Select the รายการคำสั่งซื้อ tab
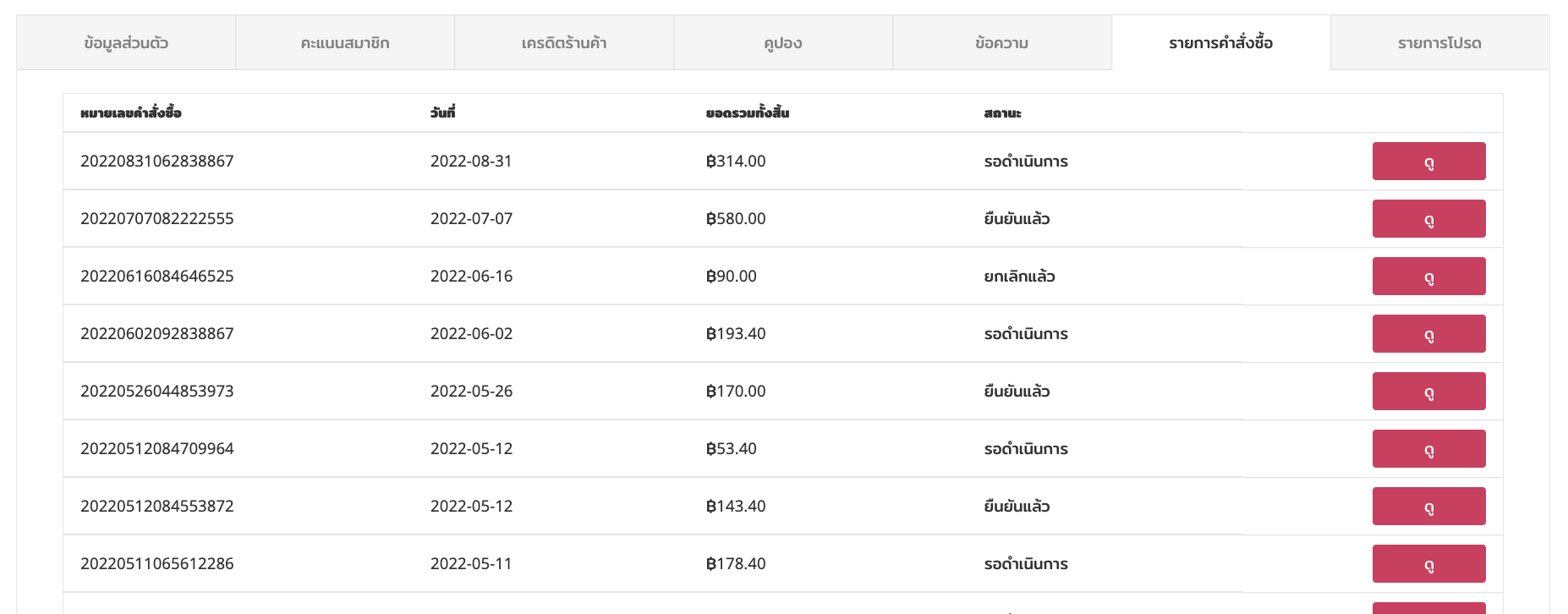Screen dimensions: 1568x614 [x=1221, y=42]
